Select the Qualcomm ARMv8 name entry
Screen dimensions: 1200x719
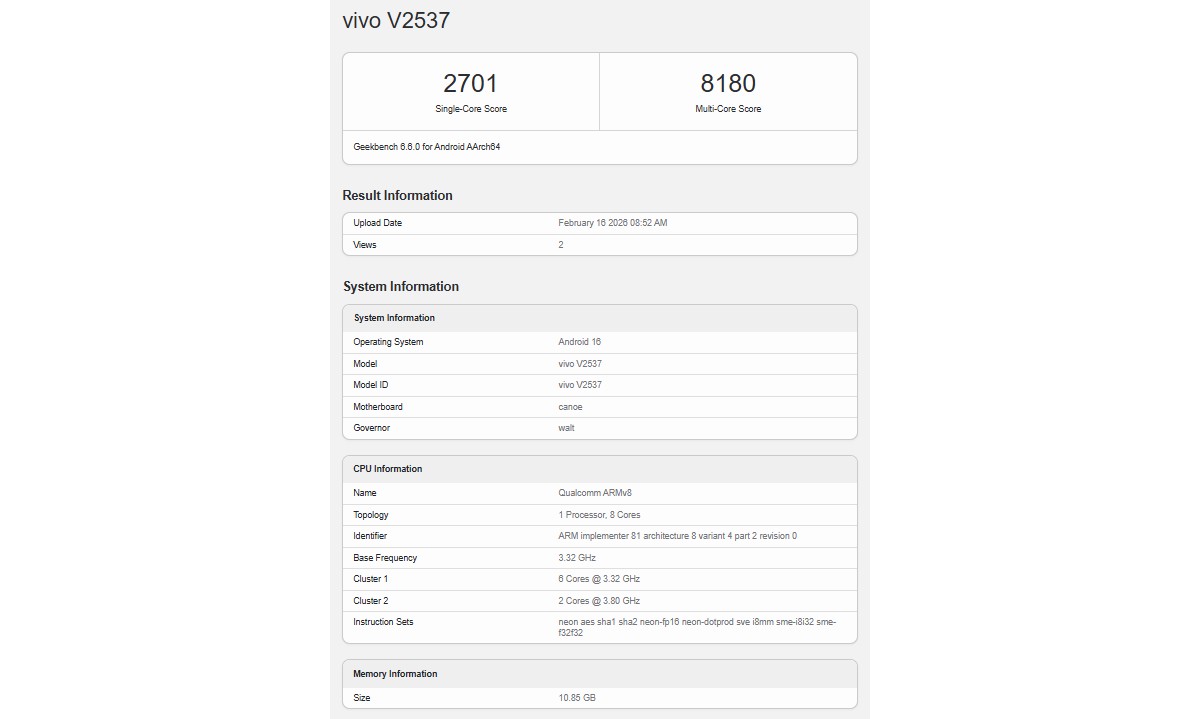[598, 492]
